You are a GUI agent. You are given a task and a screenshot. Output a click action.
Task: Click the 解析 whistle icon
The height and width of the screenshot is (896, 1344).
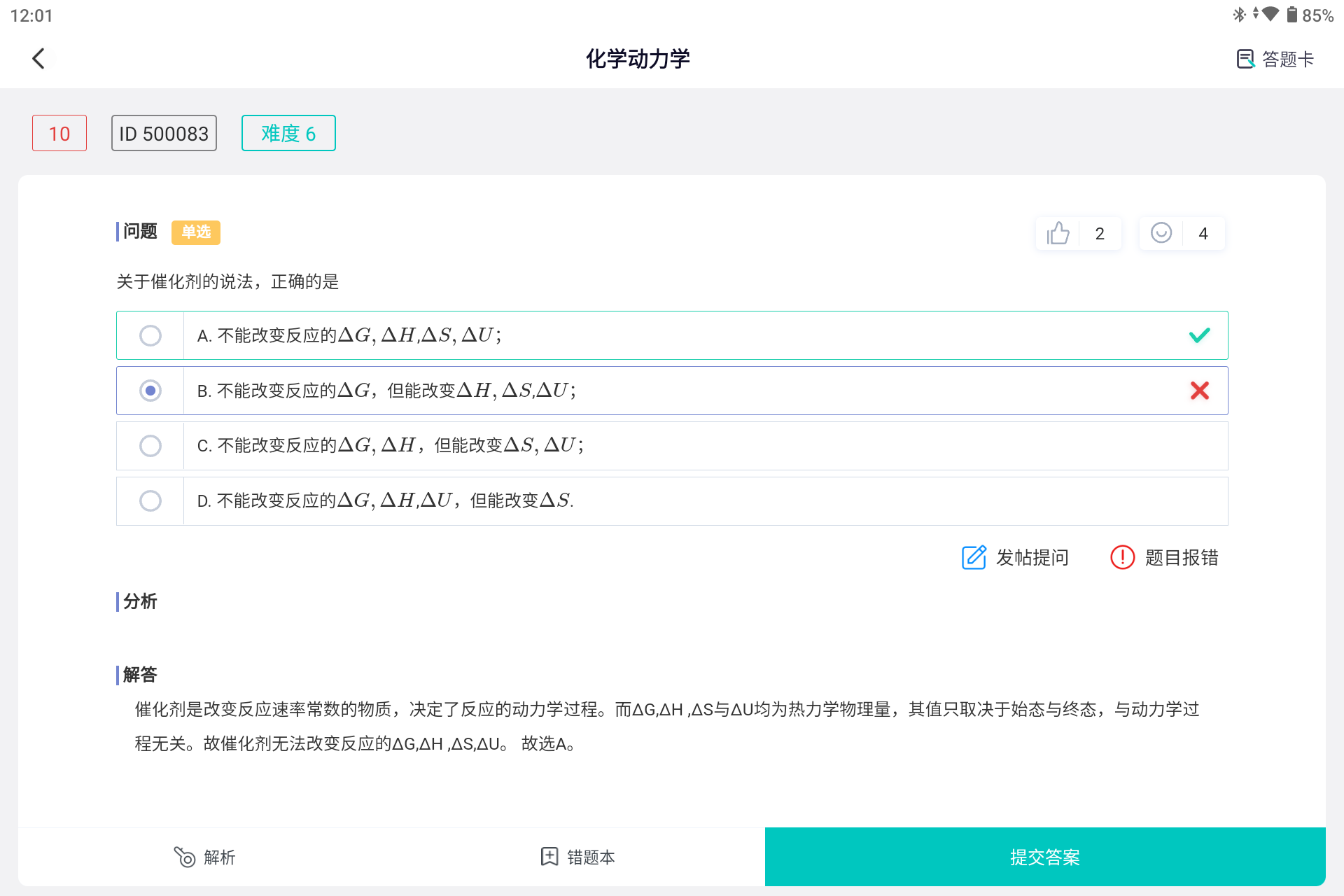coord(184,857)
